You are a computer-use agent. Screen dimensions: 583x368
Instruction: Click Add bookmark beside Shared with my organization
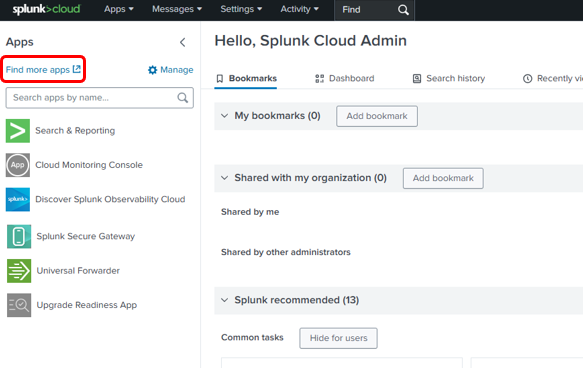point(443,178)
